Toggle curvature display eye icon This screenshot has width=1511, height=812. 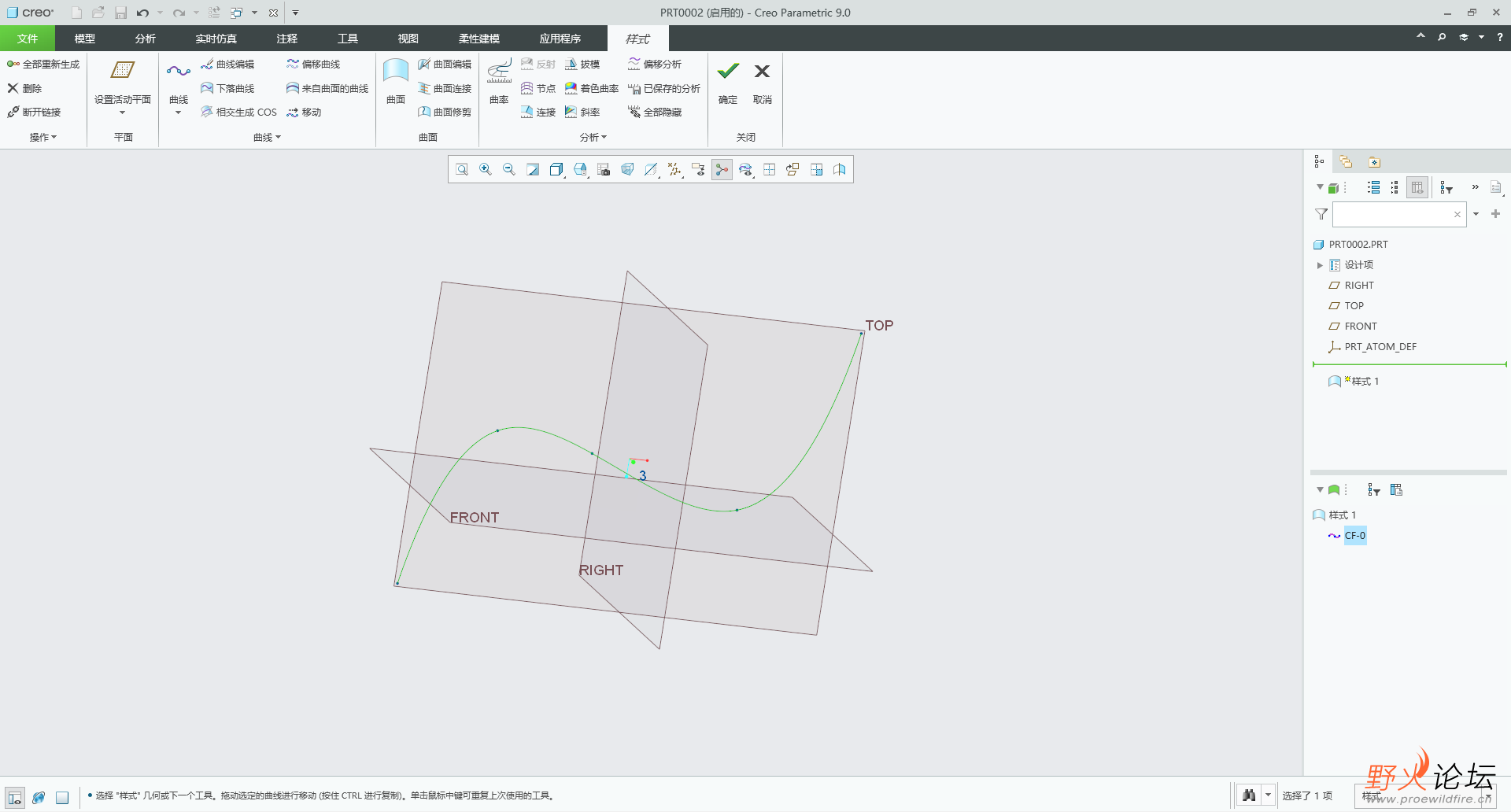[x=745, y=169]
